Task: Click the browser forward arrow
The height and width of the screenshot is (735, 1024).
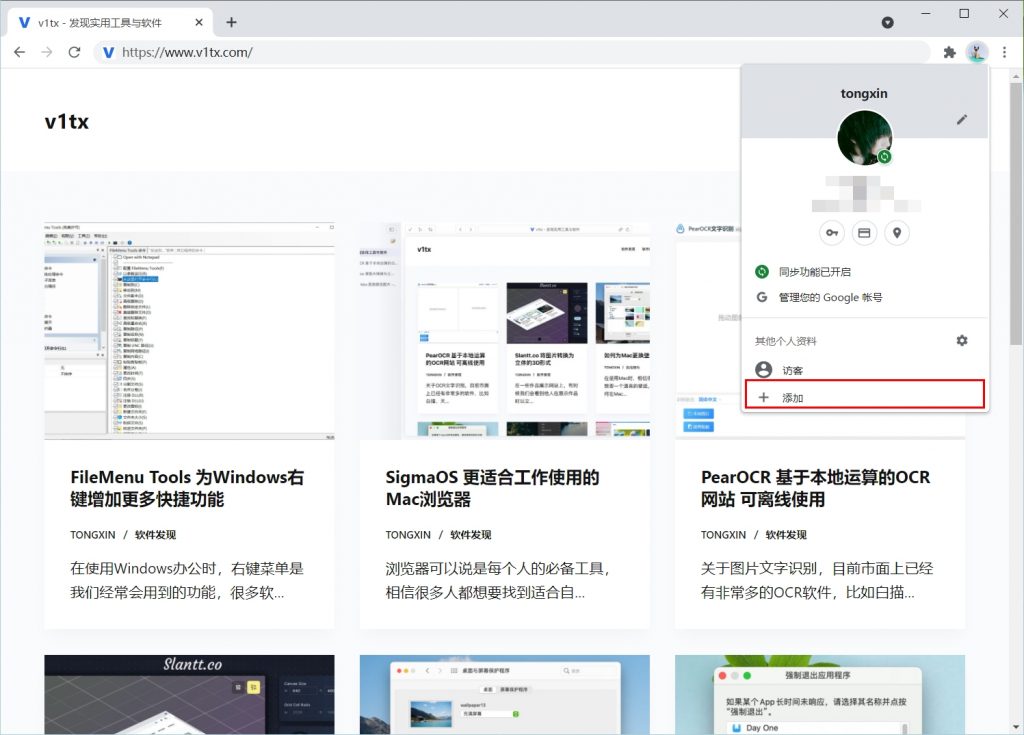Action: point(46,52)
